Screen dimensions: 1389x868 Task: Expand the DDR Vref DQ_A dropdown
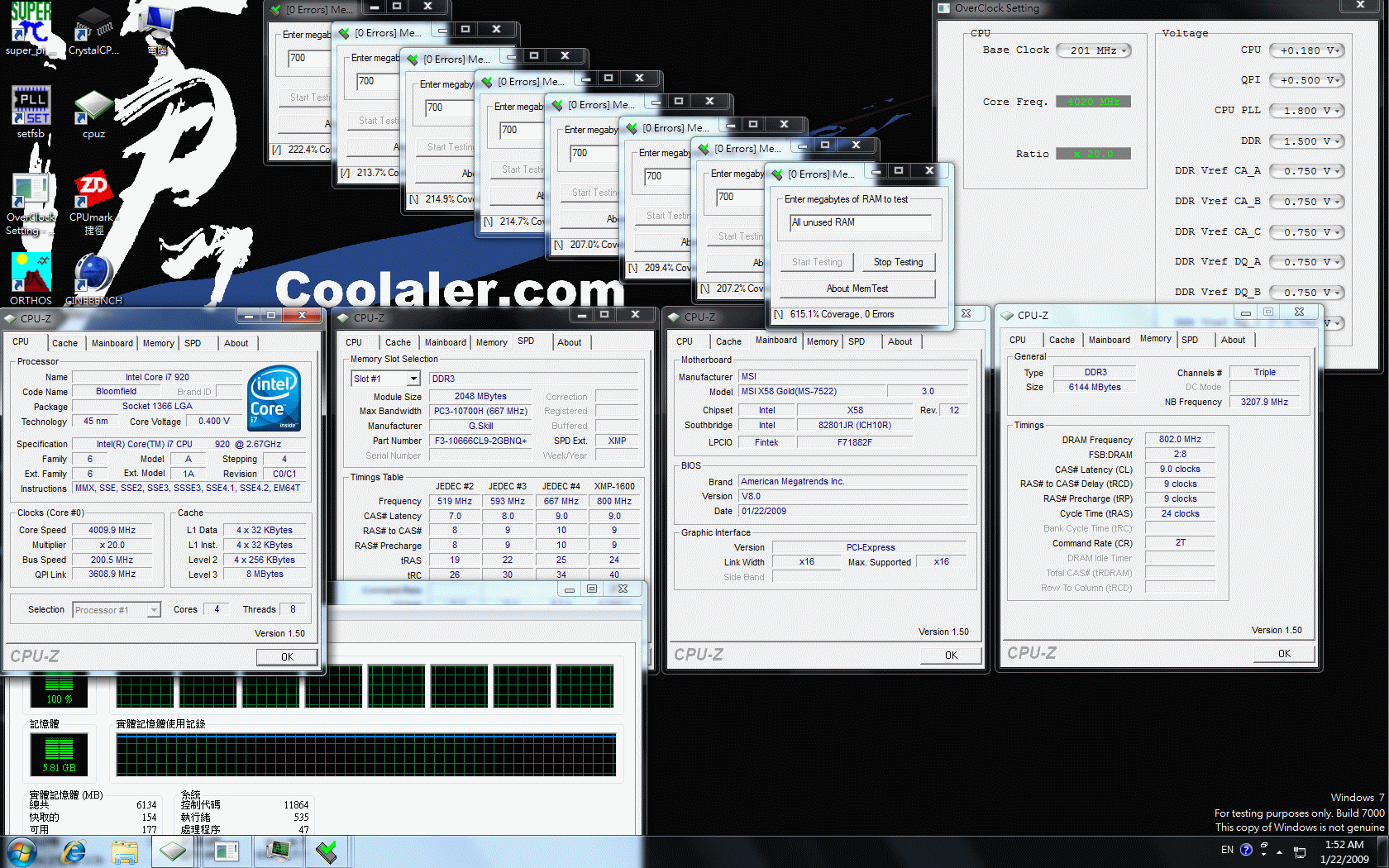point(1306,262)
